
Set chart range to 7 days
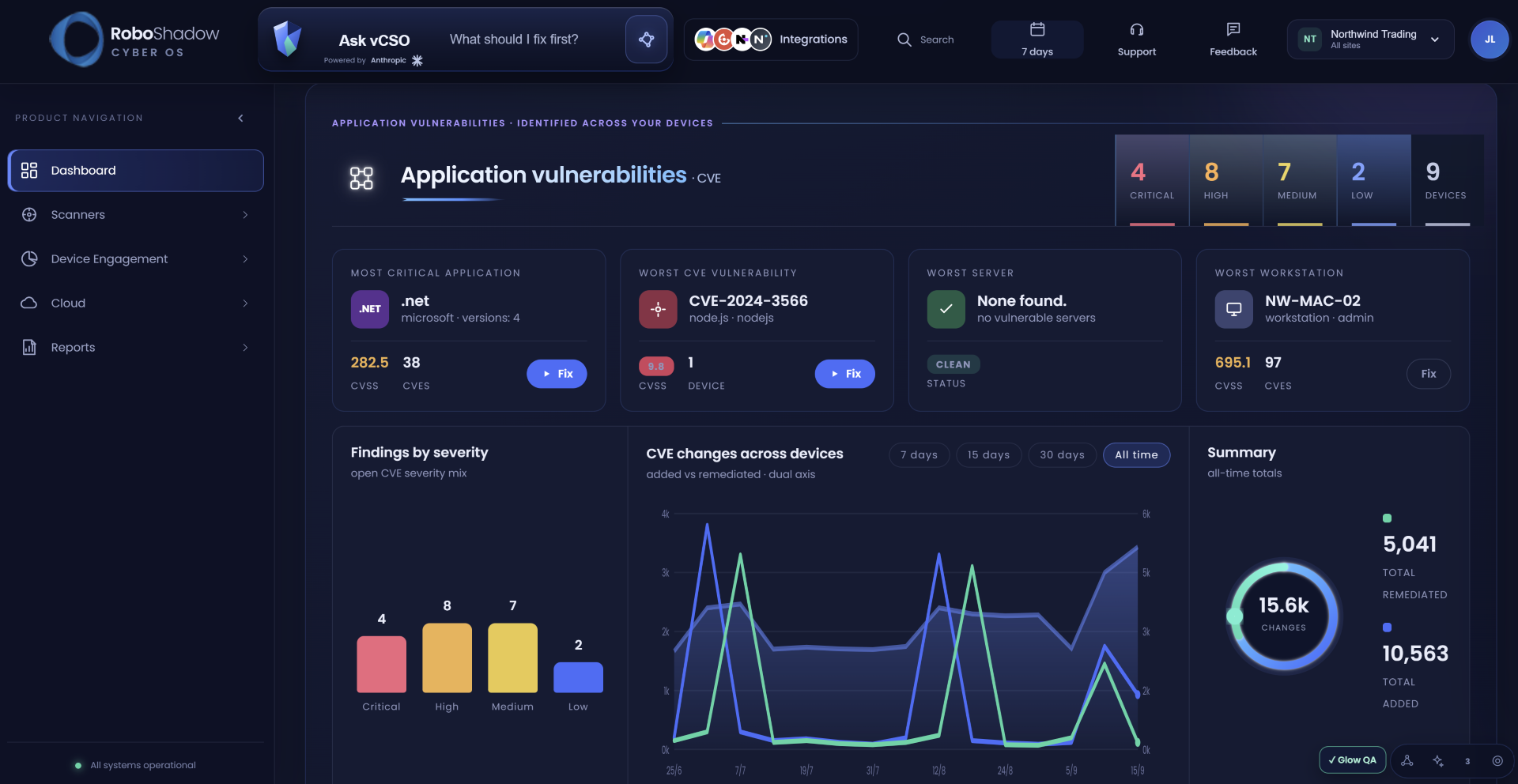919,455
